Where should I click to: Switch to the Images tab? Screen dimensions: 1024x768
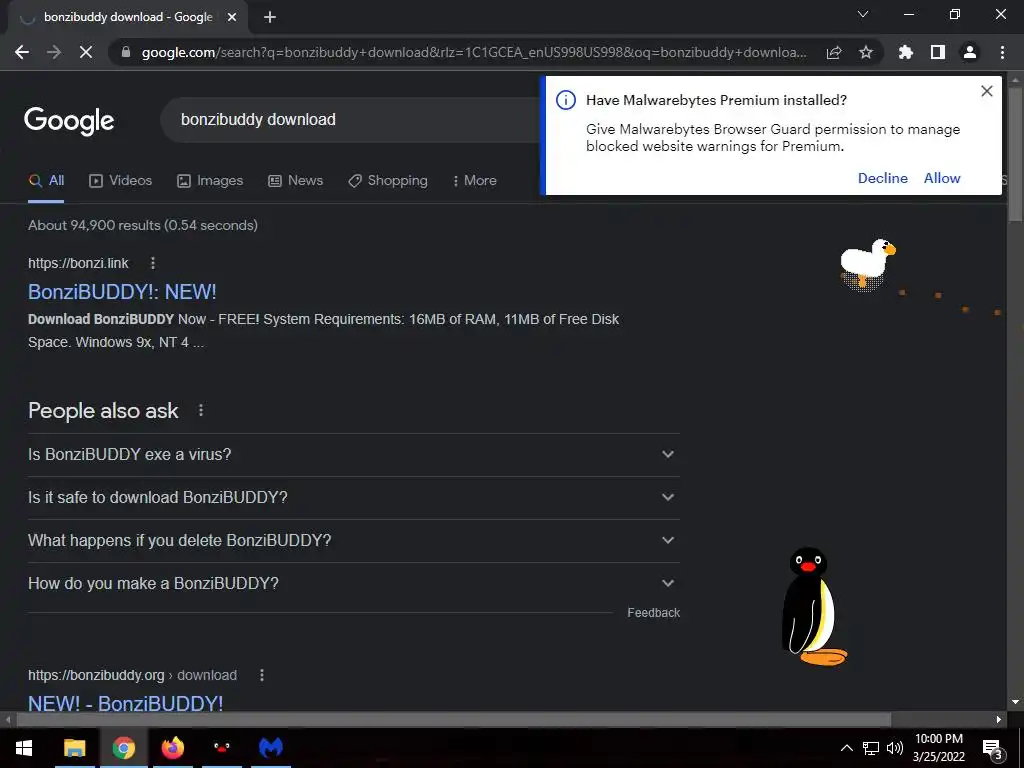[x=210, y=181]
